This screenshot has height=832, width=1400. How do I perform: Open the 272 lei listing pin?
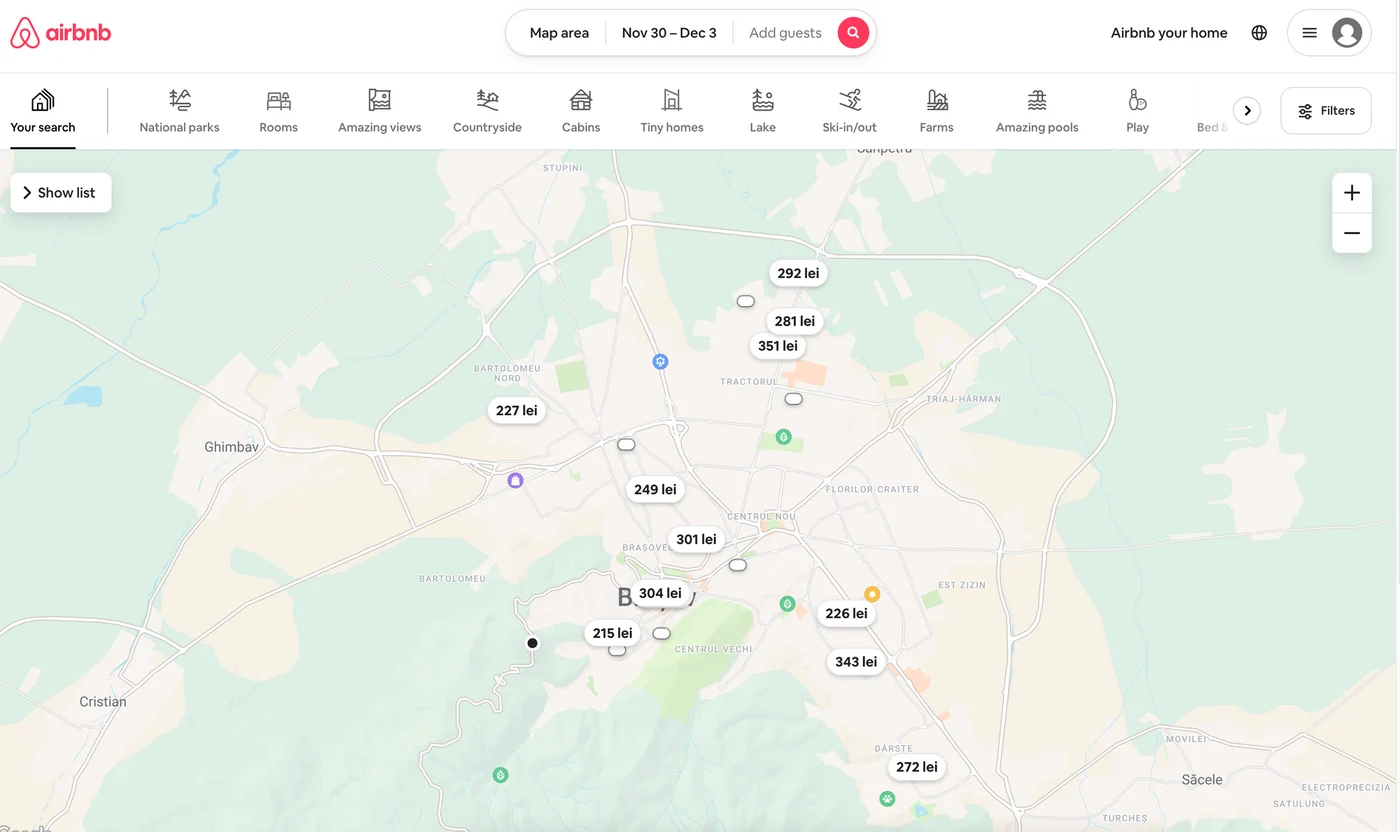[917, 767]
